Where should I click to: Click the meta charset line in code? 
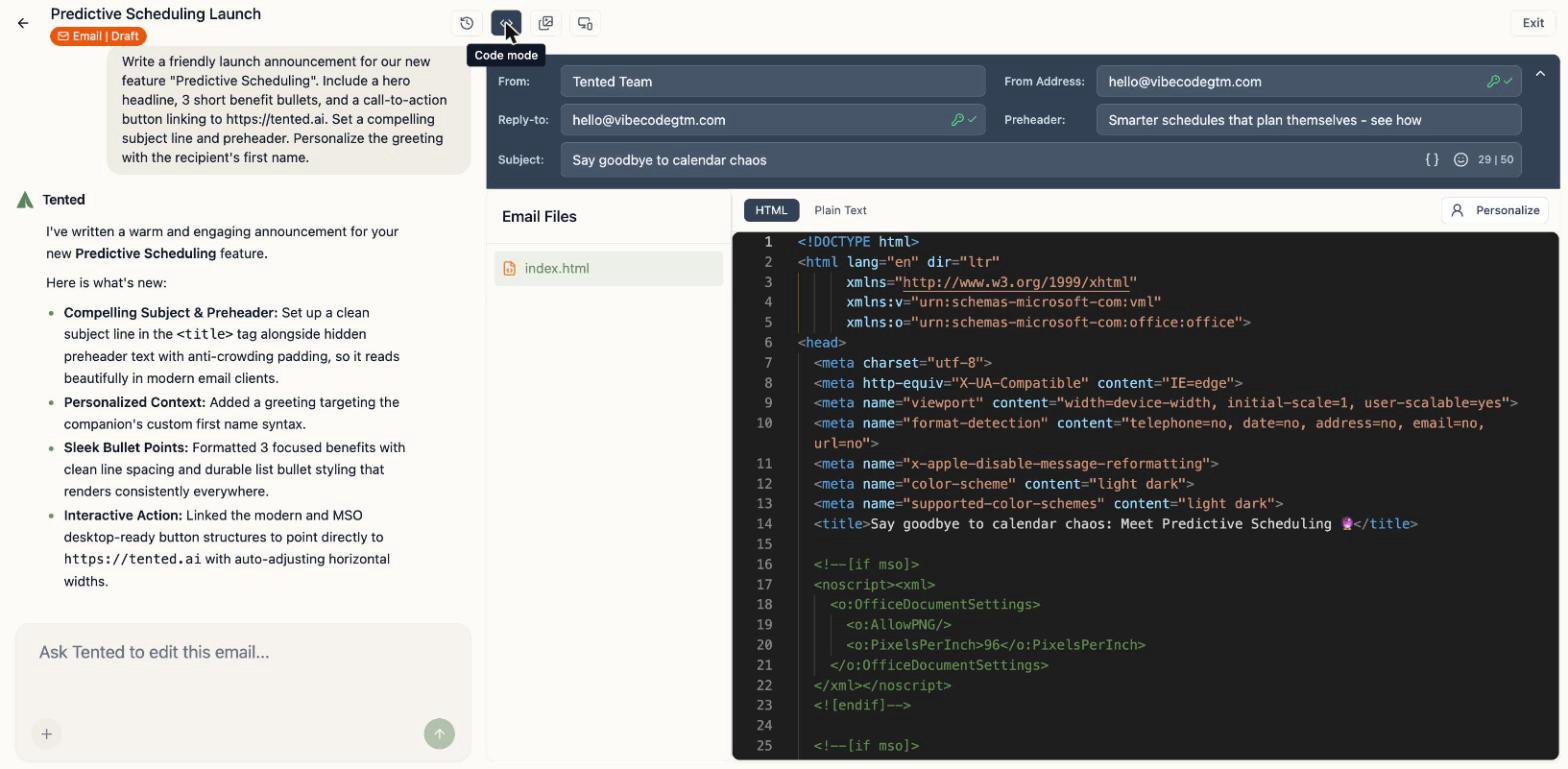903,363
